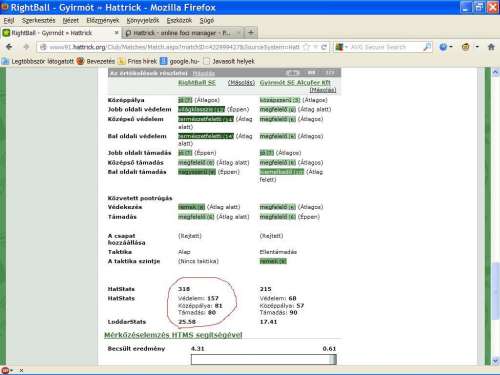Minimize the Firefox window
Viewport: 500px width, 375px height.
pos(466,7)
